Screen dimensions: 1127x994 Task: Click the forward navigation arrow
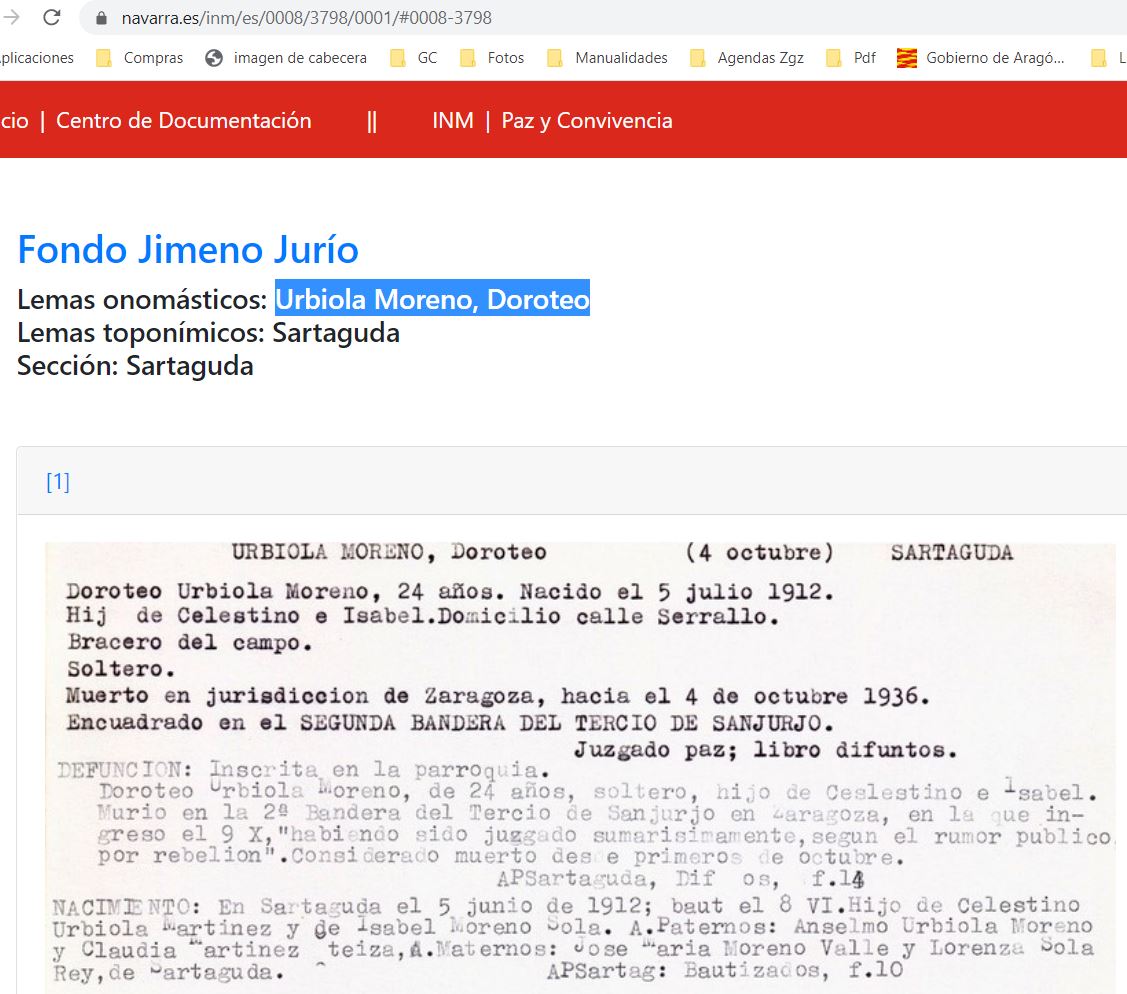(12, 18)
